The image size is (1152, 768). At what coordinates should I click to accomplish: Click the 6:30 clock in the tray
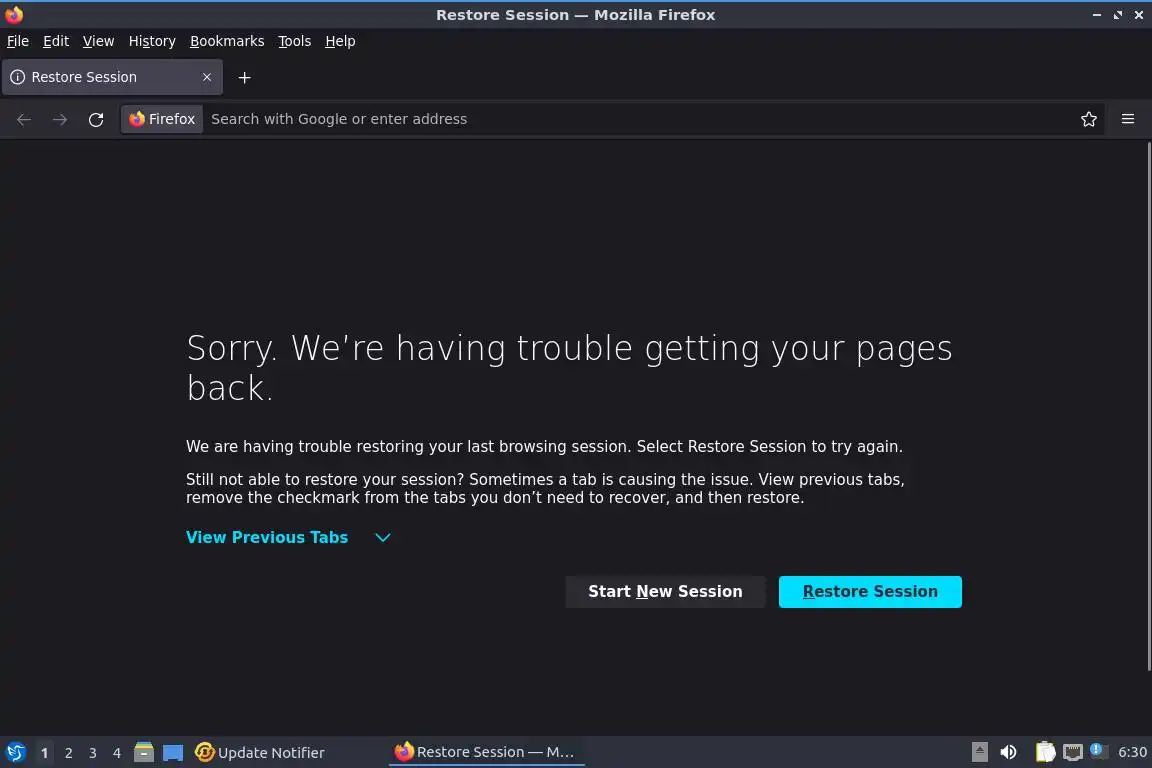(1132, 752)
